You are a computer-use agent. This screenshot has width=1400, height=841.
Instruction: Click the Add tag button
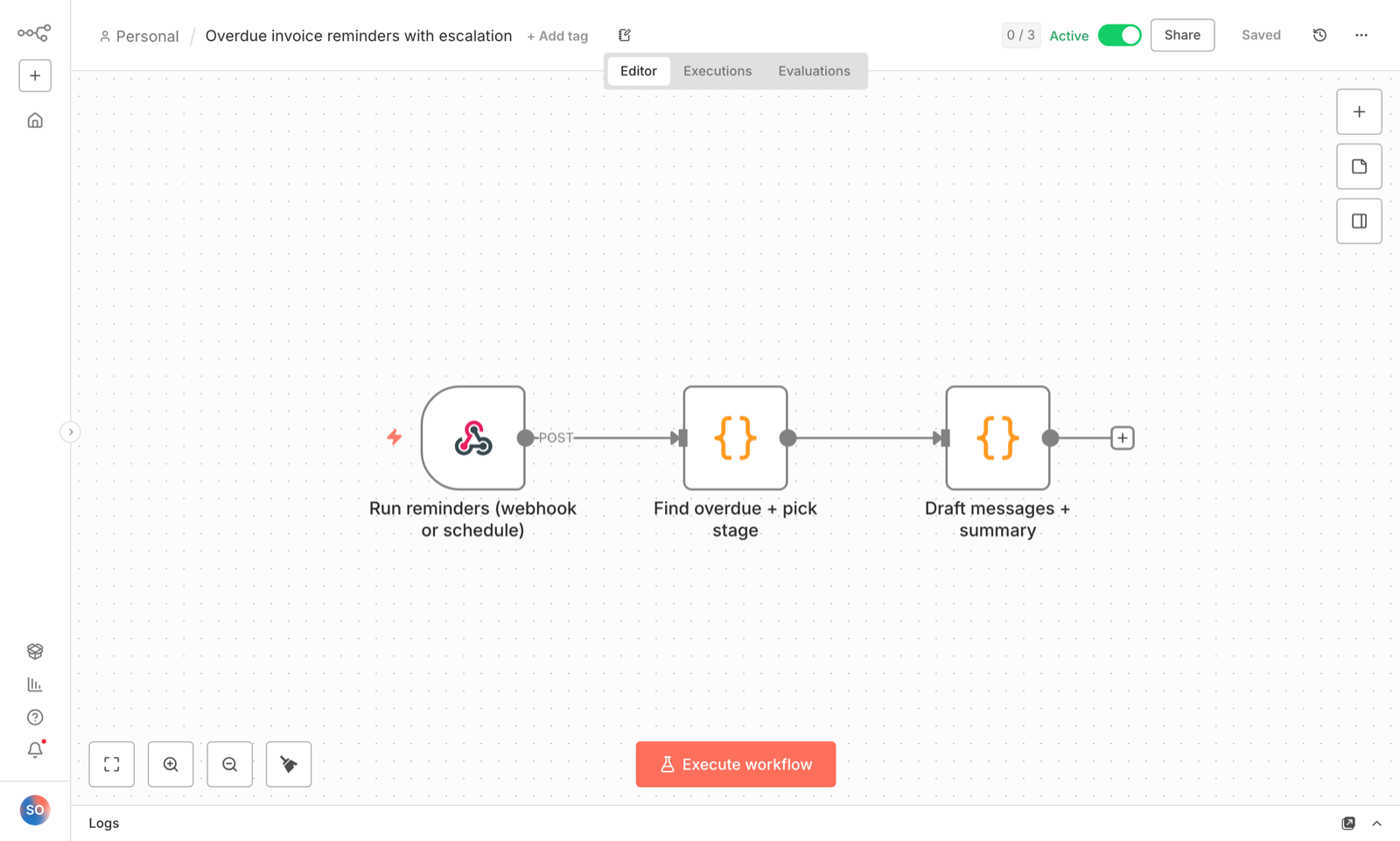pos(557,36)
